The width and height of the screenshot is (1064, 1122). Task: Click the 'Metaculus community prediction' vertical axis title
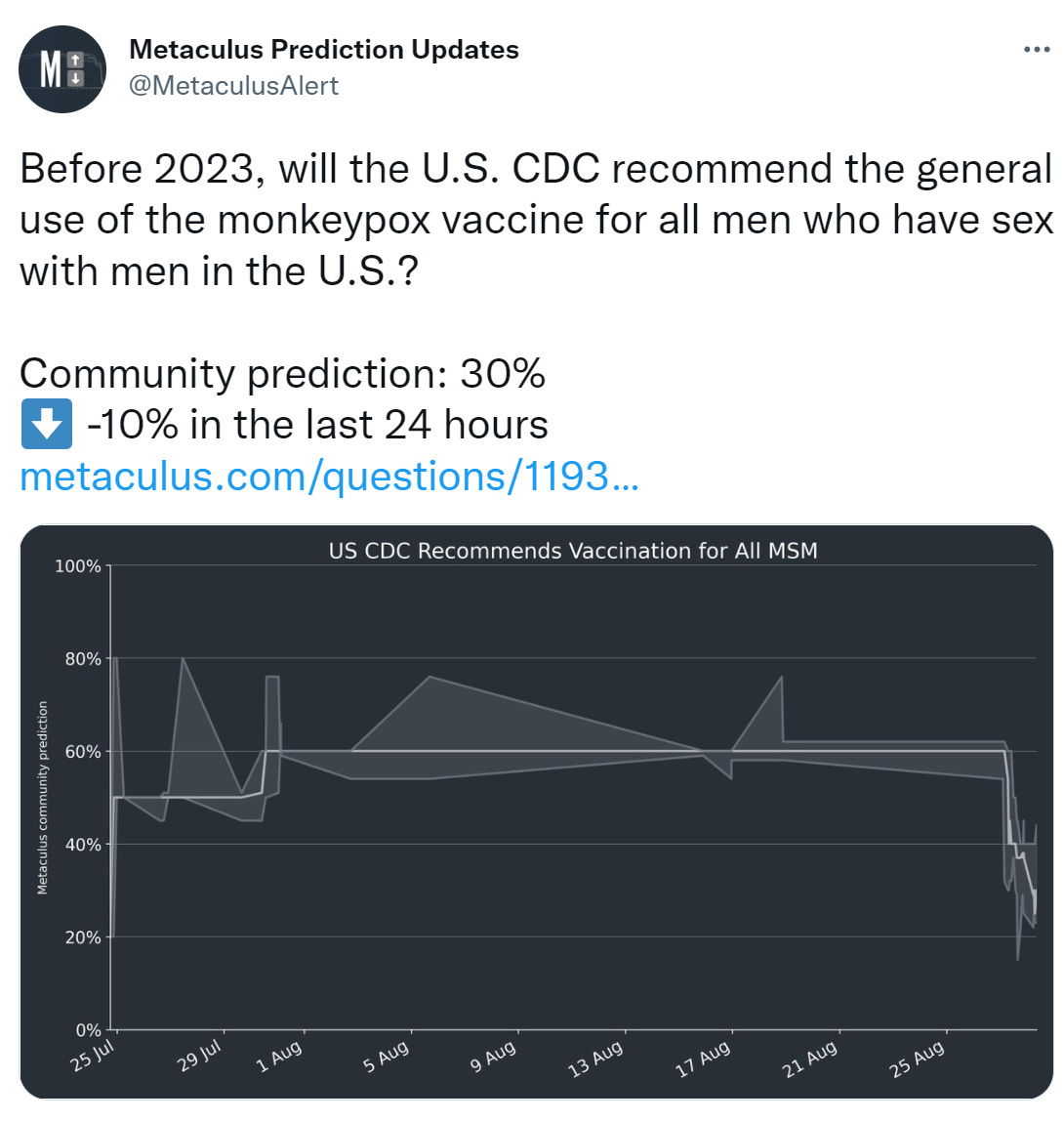click(43, 798)
